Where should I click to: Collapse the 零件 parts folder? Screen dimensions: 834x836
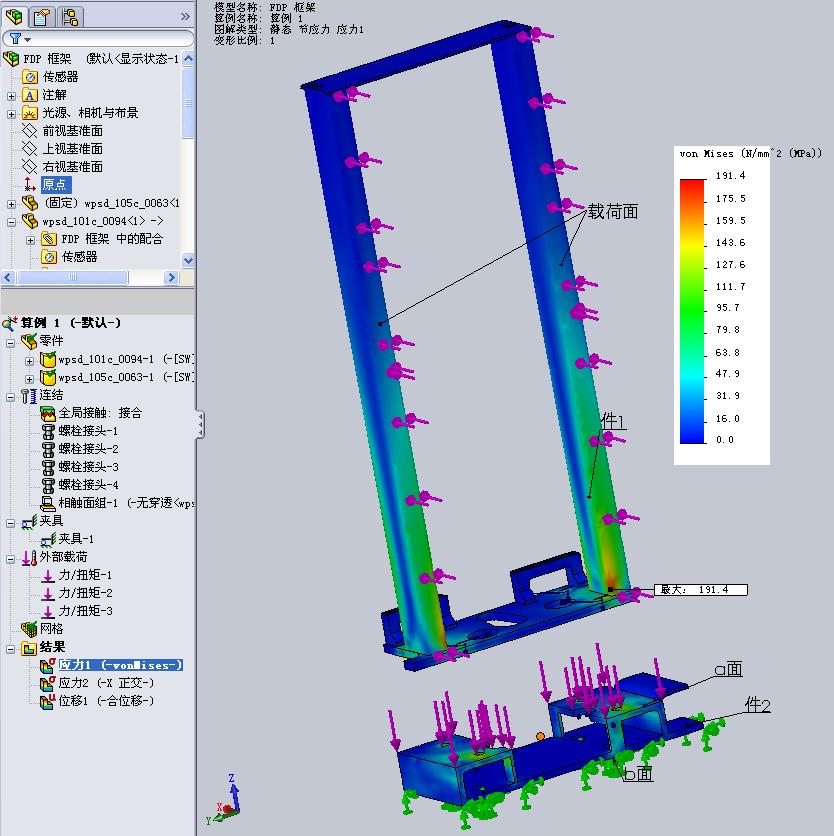(10, 342)
